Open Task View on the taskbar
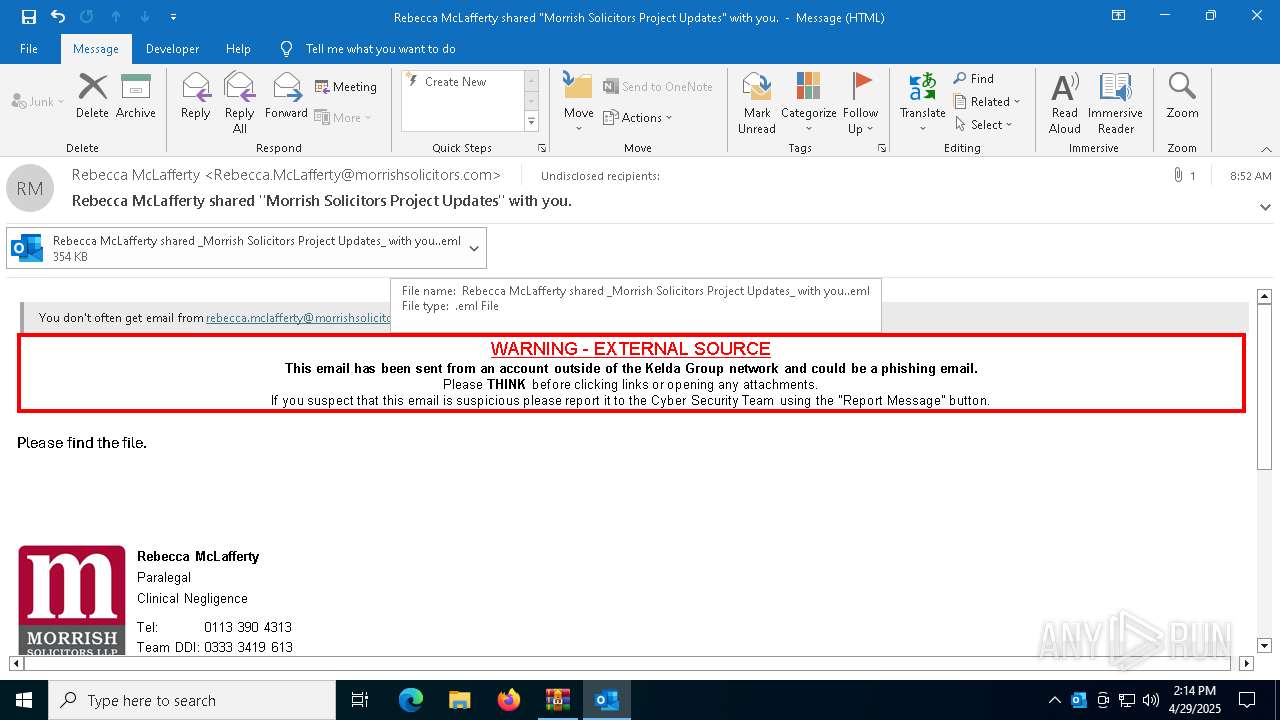The image size is (1280, 720). point(360,700)
